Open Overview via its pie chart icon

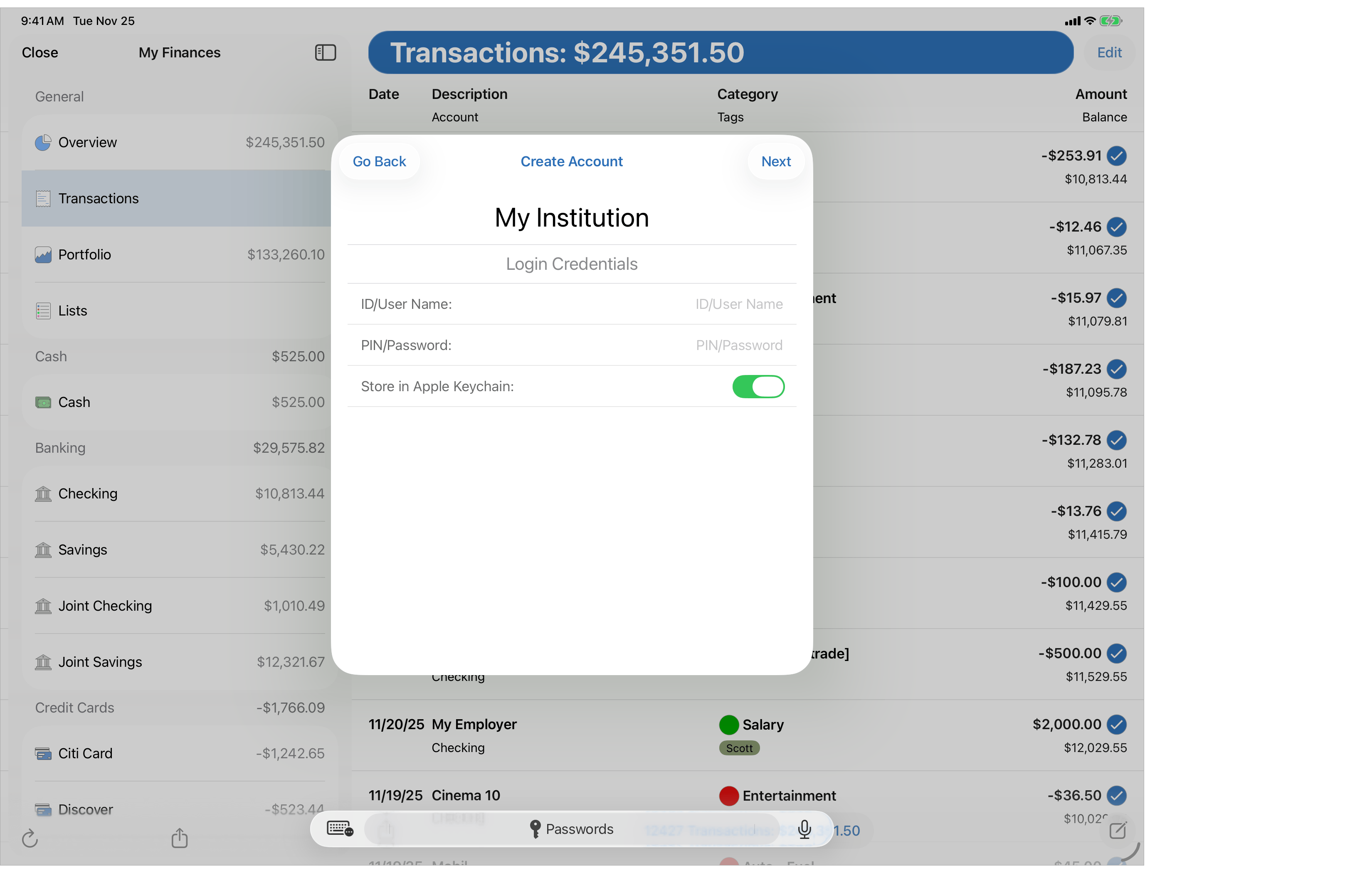tap(43, 143)
